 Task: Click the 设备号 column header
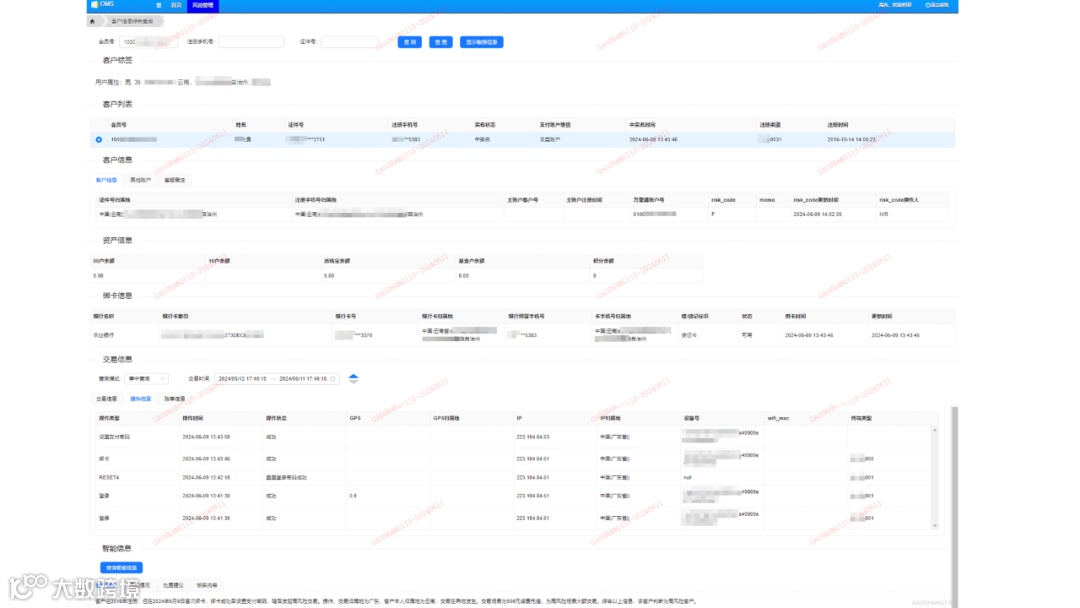pyautogui.click(x=692, y=418)
